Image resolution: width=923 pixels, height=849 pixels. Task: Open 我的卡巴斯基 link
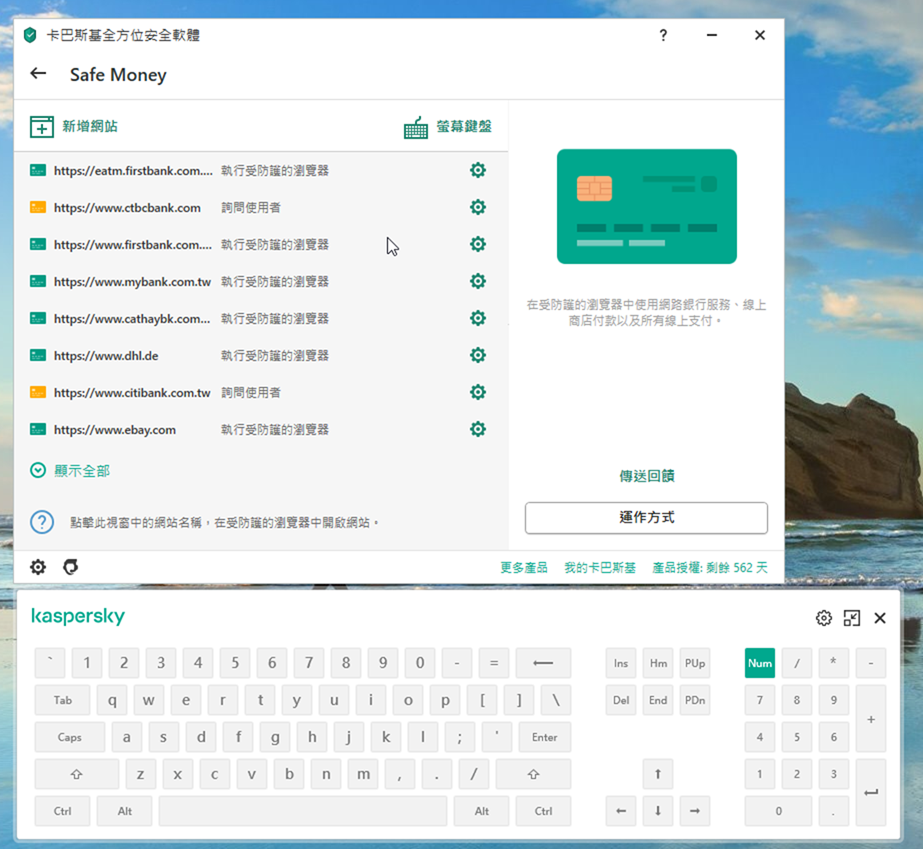pos(599,567)
